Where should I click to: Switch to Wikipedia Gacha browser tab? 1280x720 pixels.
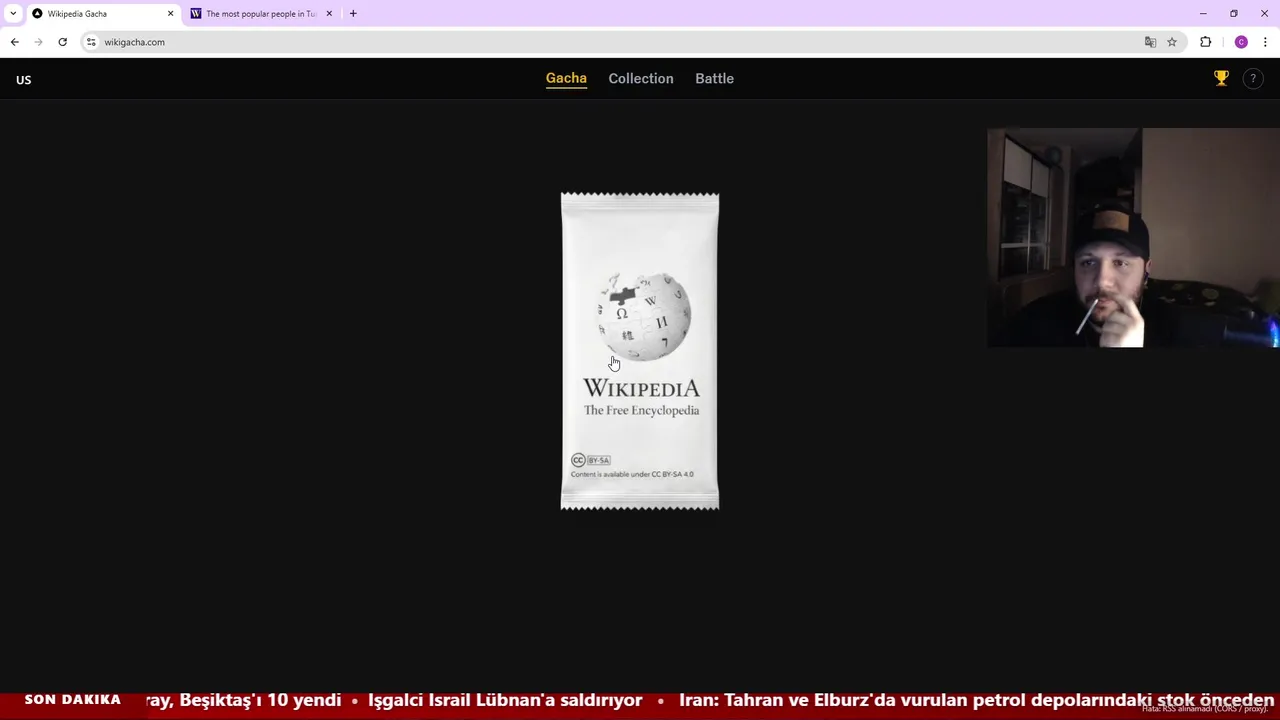(102, 14)
